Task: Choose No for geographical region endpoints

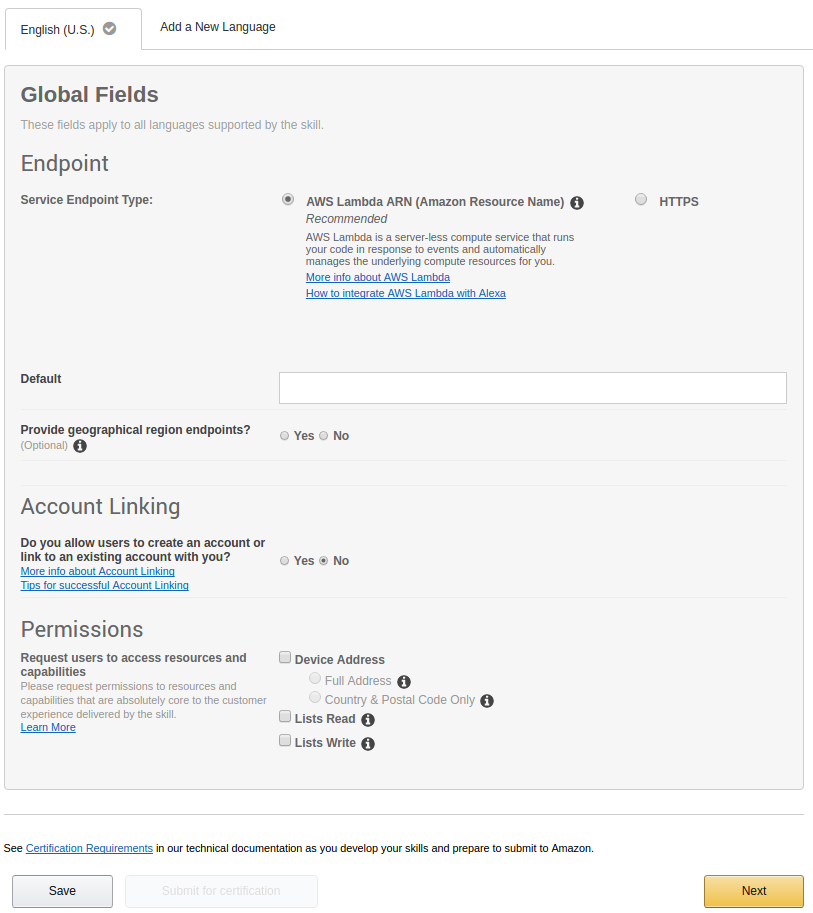Action: tap(324, 436)
